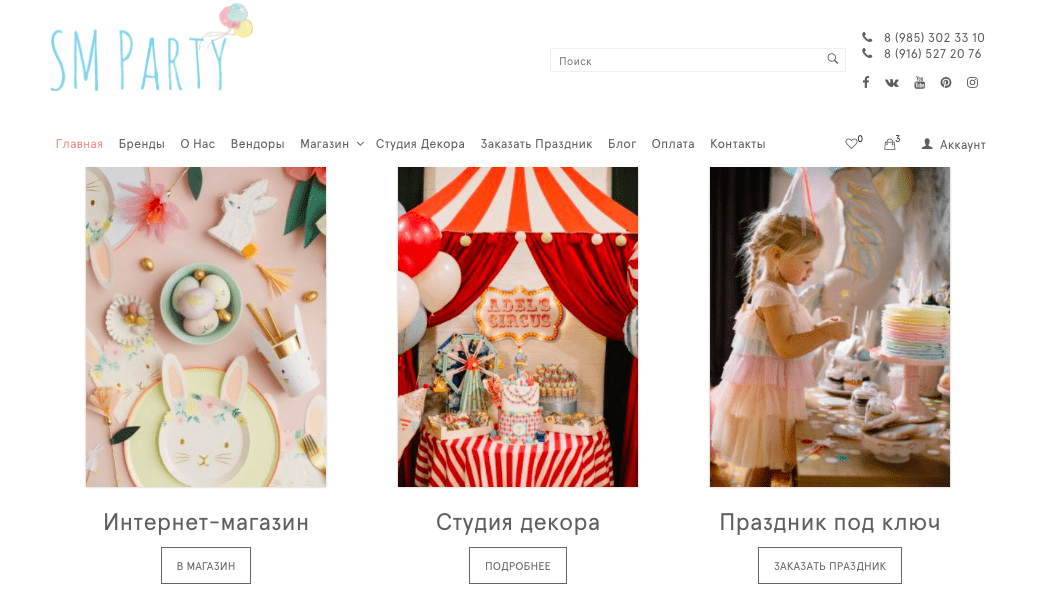Open the Оплата menu item
1038x598 pixels.
click(673, 144)
